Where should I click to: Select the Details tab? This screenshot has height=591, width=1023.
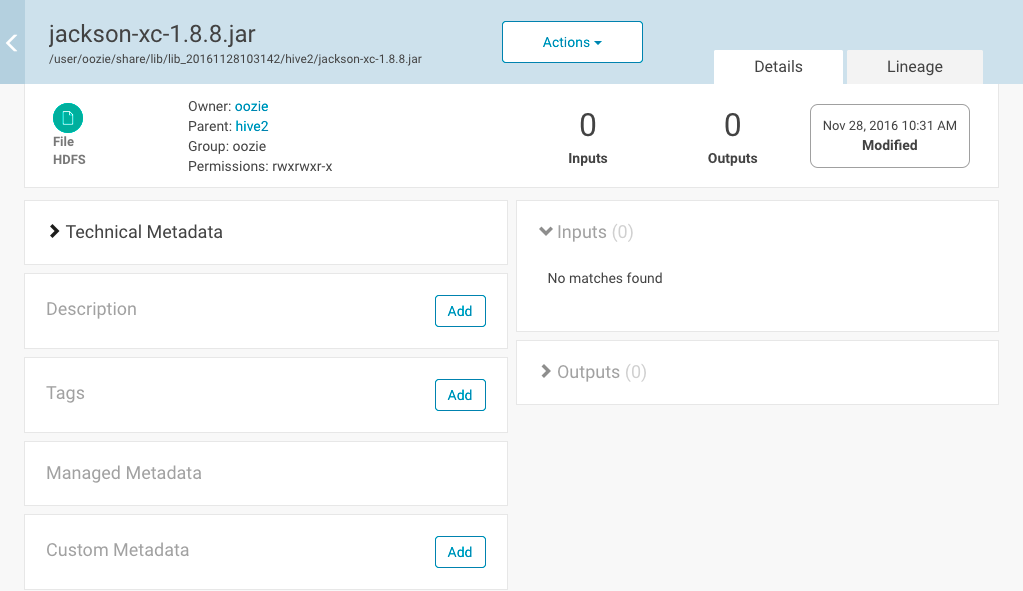click(778, 67)
